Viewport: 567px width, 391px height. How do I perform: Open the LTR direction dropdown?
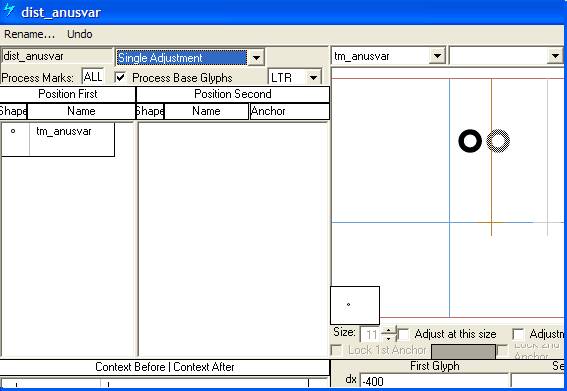tap(313, 77)
